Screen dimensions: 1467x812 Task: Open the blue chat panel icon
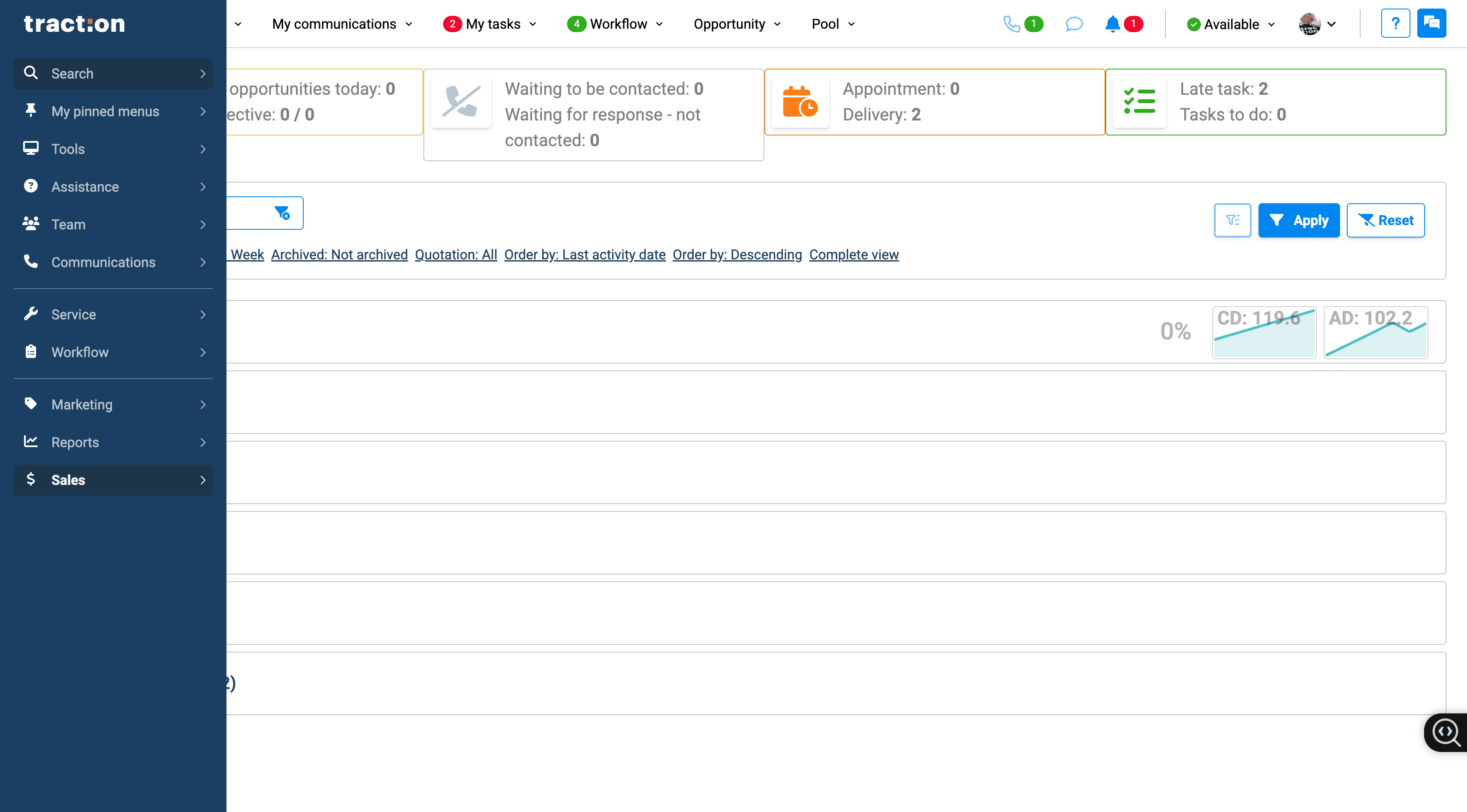1431,23
